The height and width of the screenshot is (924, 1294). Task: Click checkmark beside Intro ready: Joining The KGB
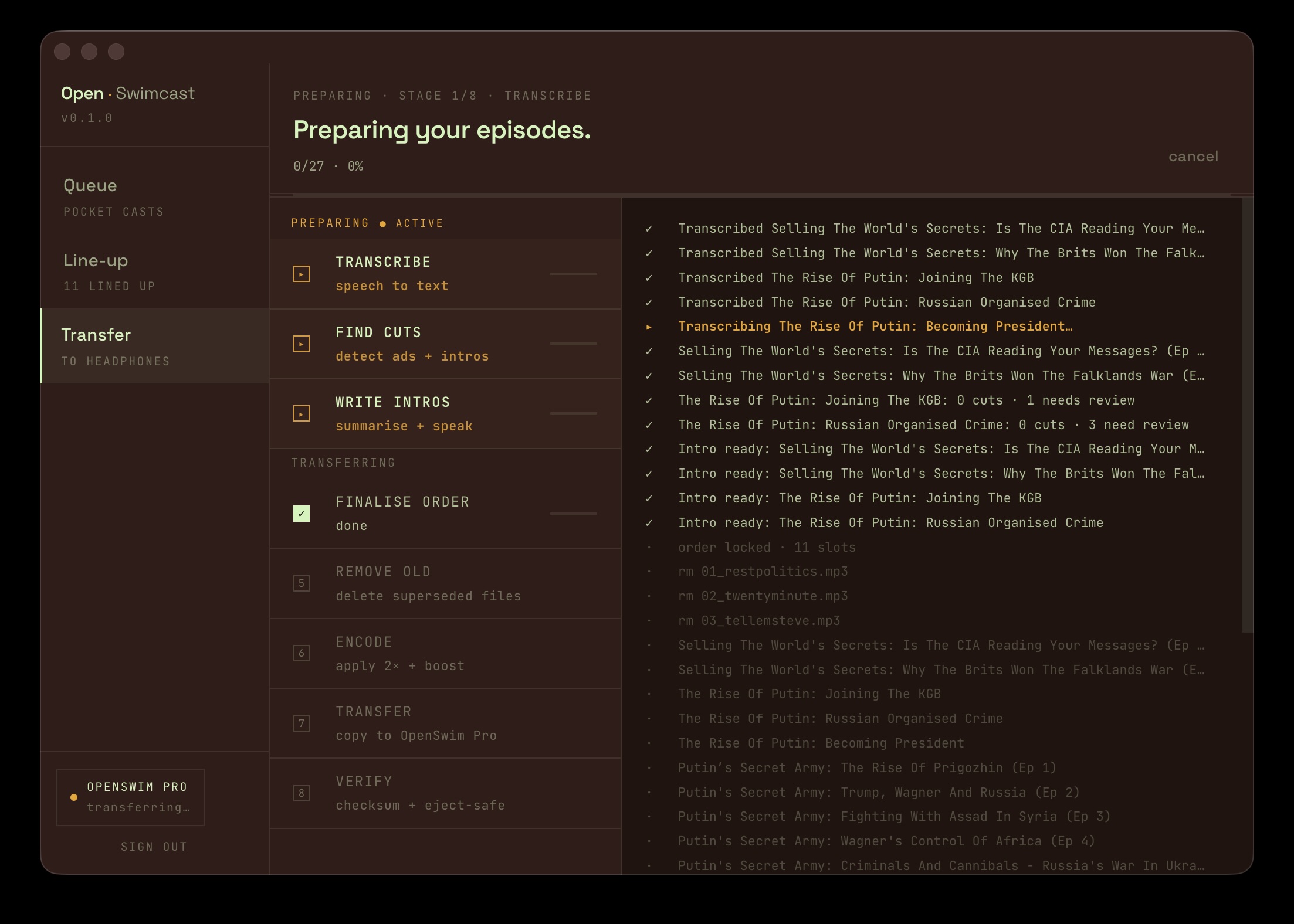pyautogui.click(x=649, y=498)
